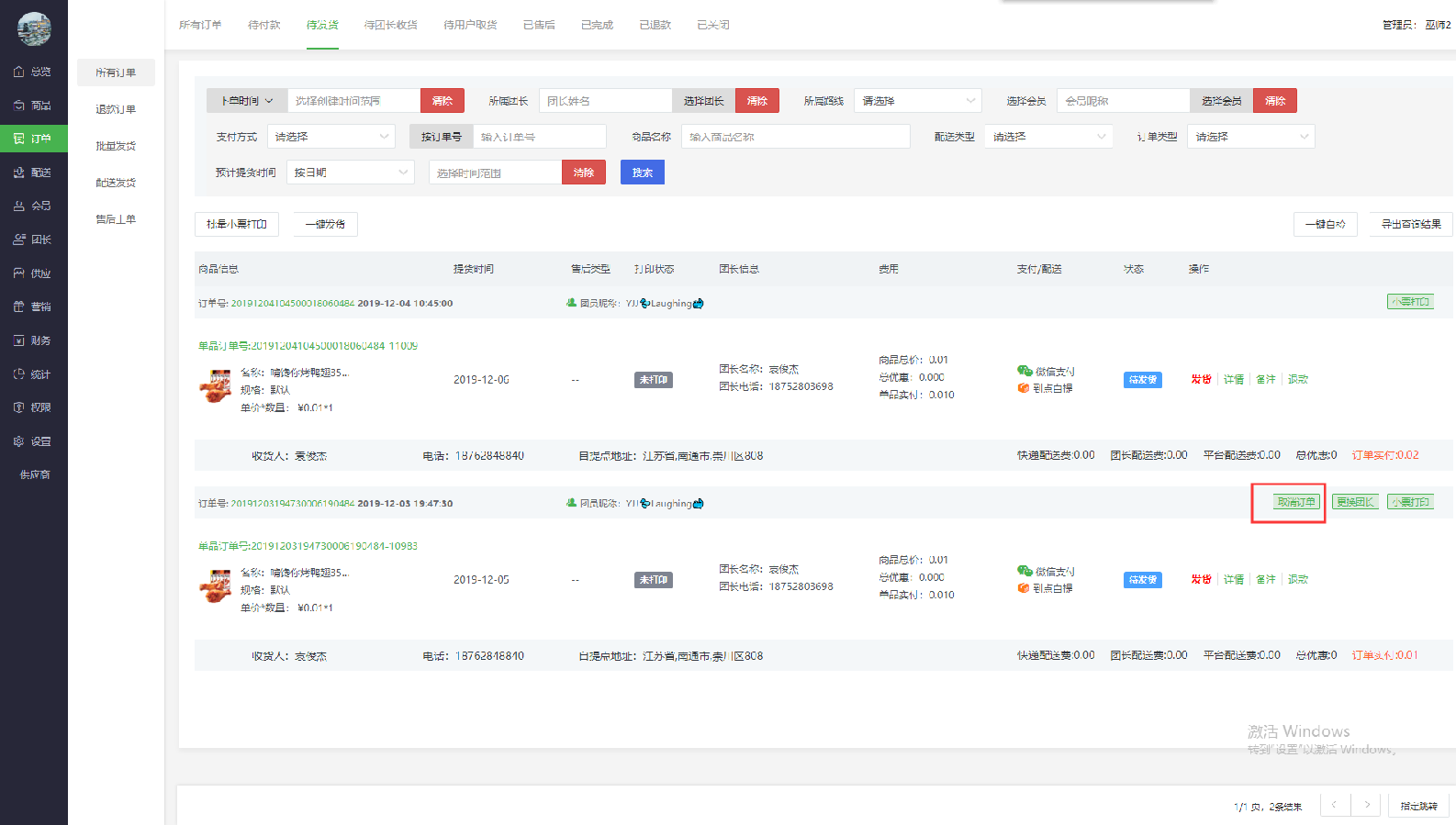This screenshot has width=1456, height=825.
Task: Open 配送 delivery icon in sidebar
Action: (19, 173)
